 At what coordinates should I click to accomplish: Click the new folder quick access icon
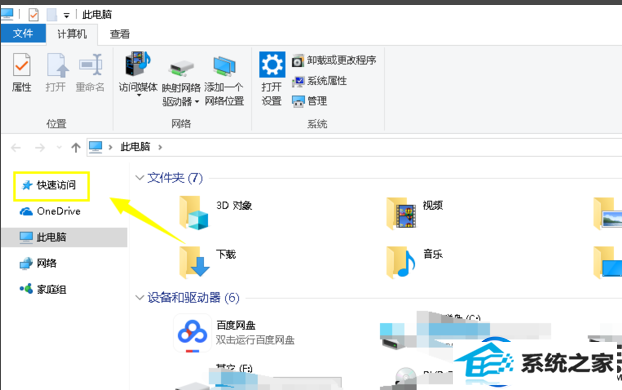pos(52,15)
